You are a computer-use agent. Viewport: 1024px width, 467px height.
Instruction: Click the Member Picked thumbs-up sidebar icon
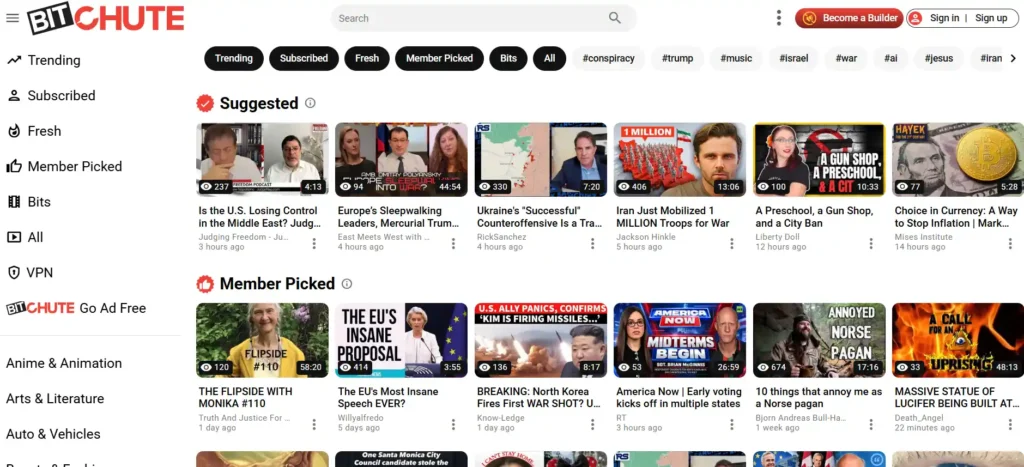tap(14, 167)
